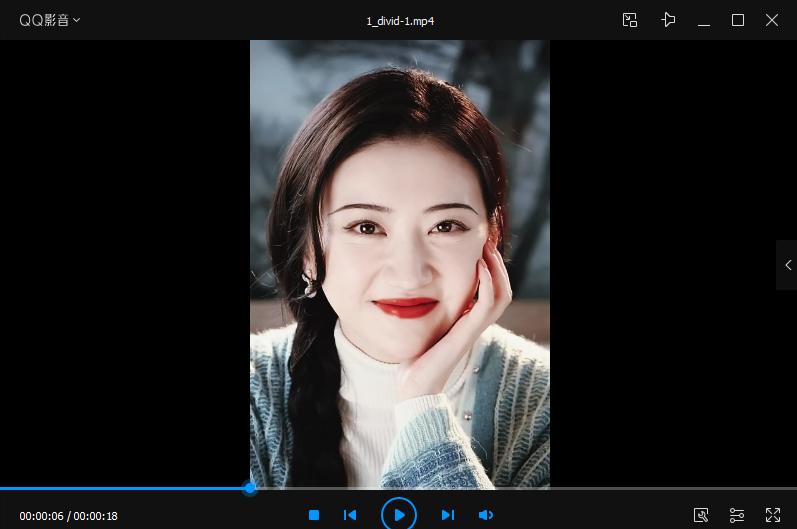
Task: Open playback adjustment sliders settings
Action: pyautogui.click(x=737, y=515)
